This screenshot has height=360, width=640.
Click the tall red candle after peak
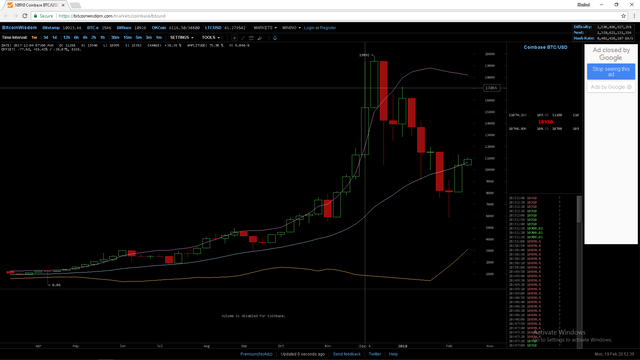point(384,91)
